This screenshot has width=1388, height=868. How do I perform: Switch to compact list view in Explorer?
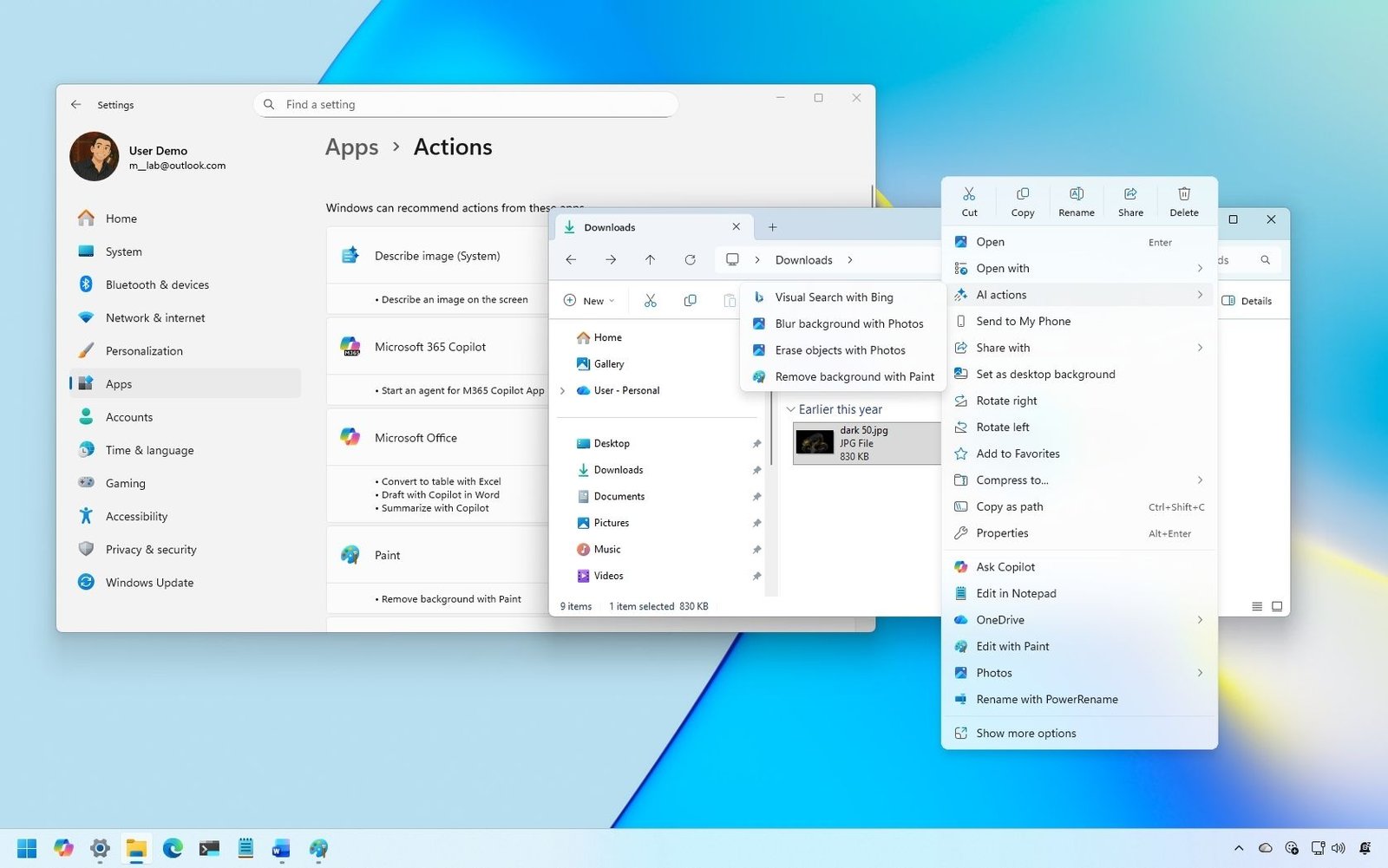point(1256,606)
